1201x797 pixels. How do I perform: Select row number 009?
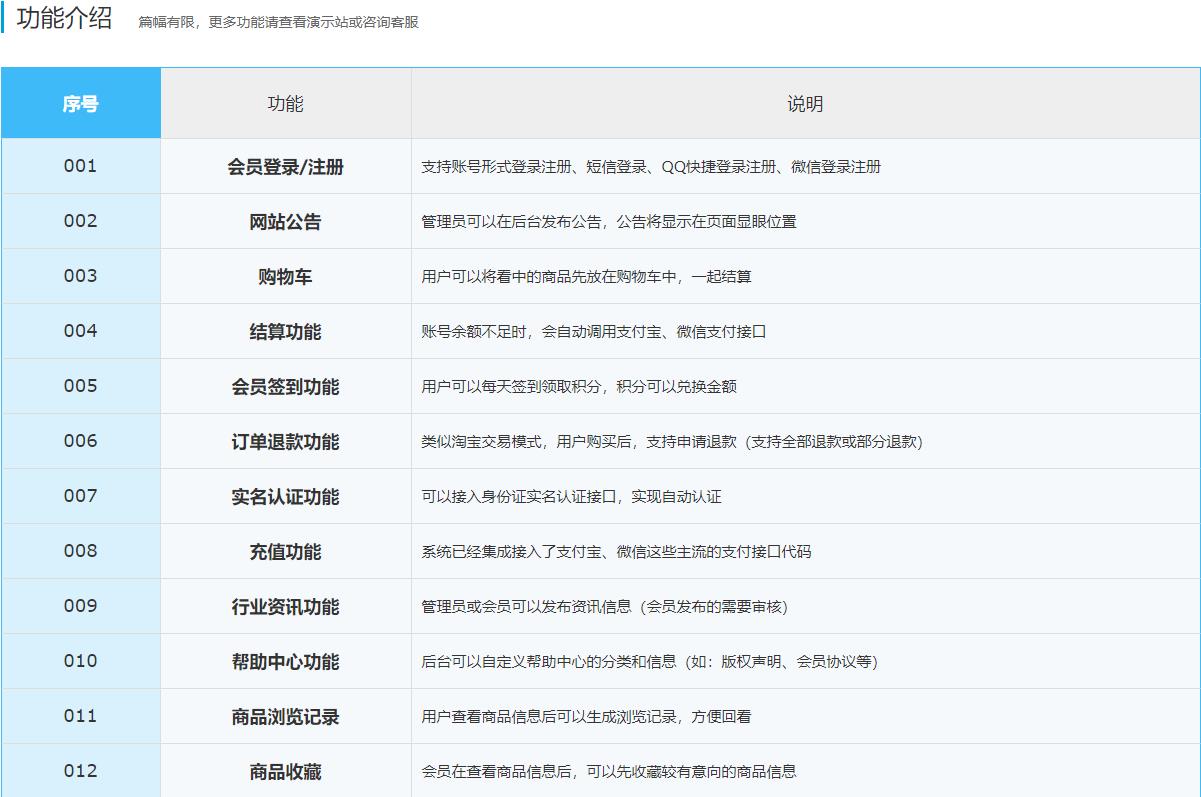click(x=81, y=606)
